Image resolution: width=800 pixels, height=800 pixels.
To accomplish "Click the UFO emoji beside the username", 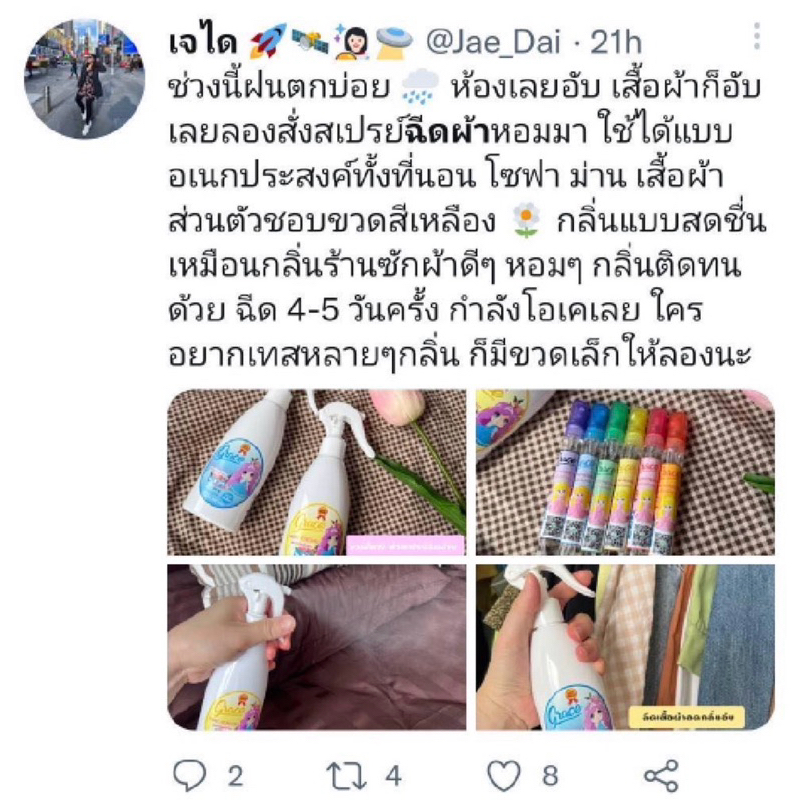I will coord(395,41).
